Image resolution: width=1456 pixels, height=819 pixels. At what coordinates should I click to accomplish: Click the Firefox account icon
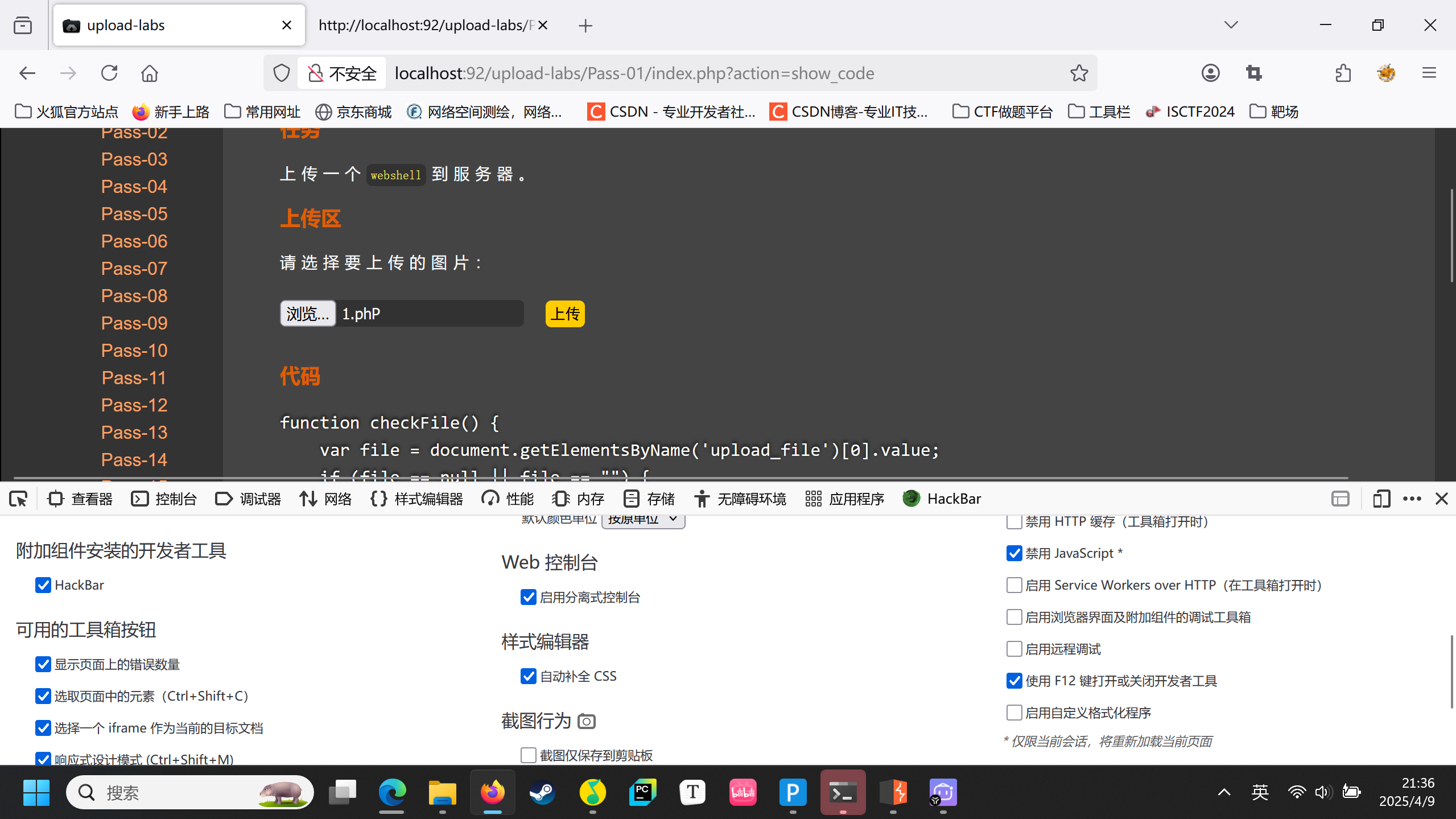point(1210,73)
